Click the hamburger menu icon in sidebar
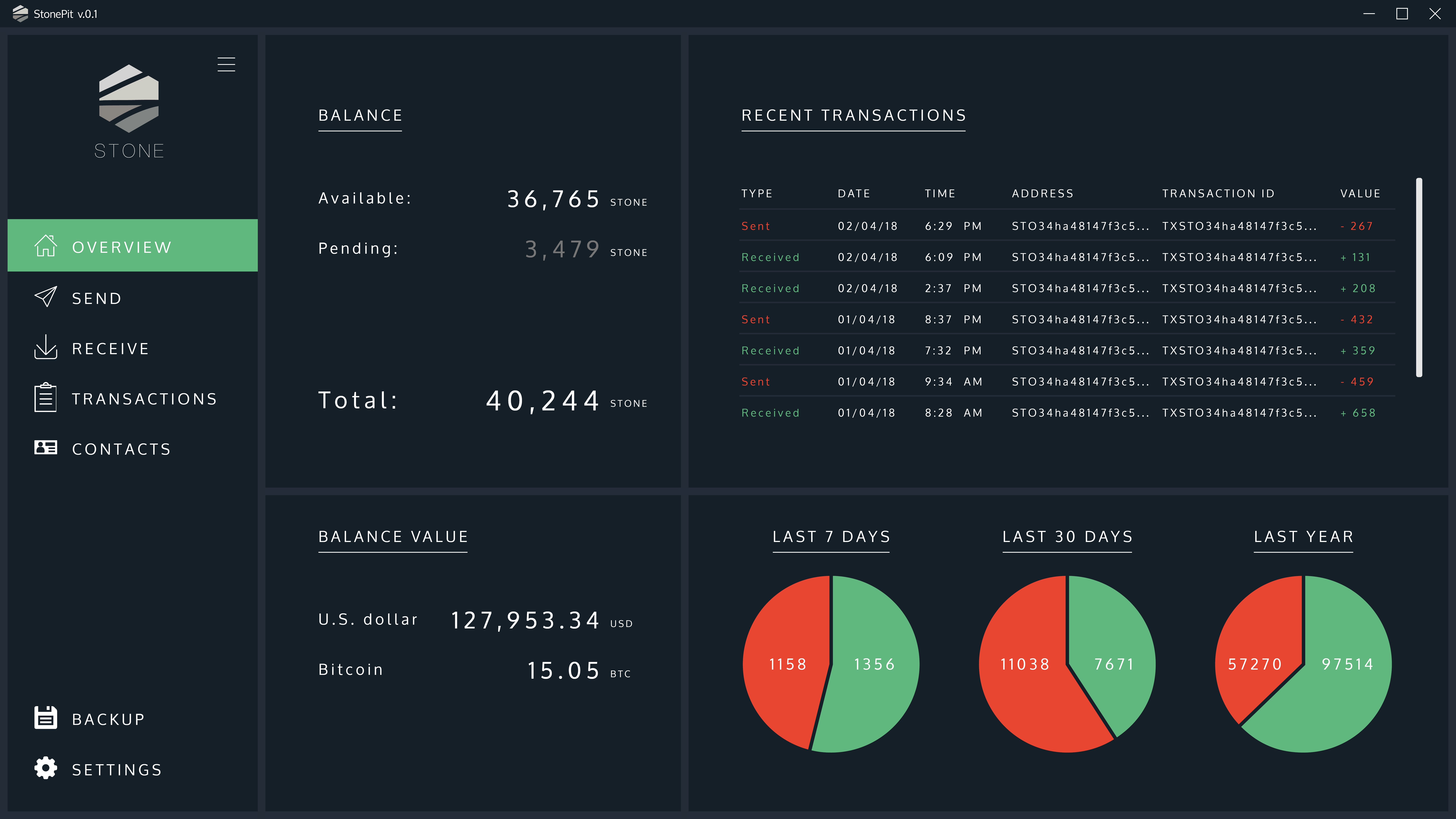Viewport: 1456px width, 819px height. pyautogui.click(x=226, y=64)
